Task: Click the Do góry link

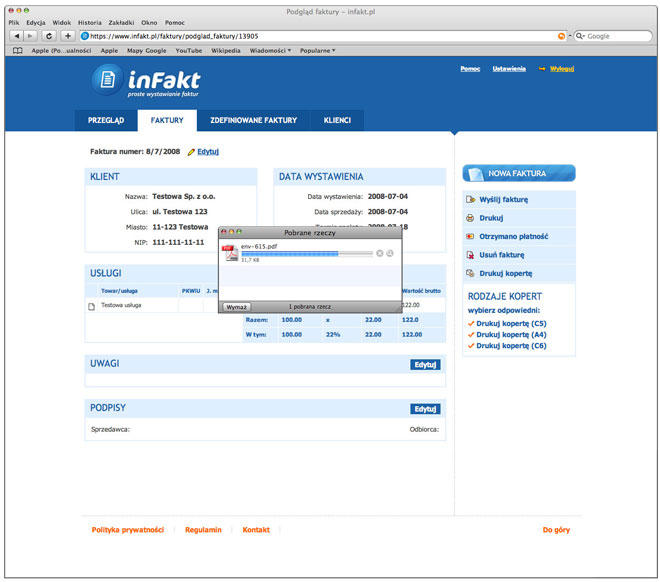Action: pos(556,530)
